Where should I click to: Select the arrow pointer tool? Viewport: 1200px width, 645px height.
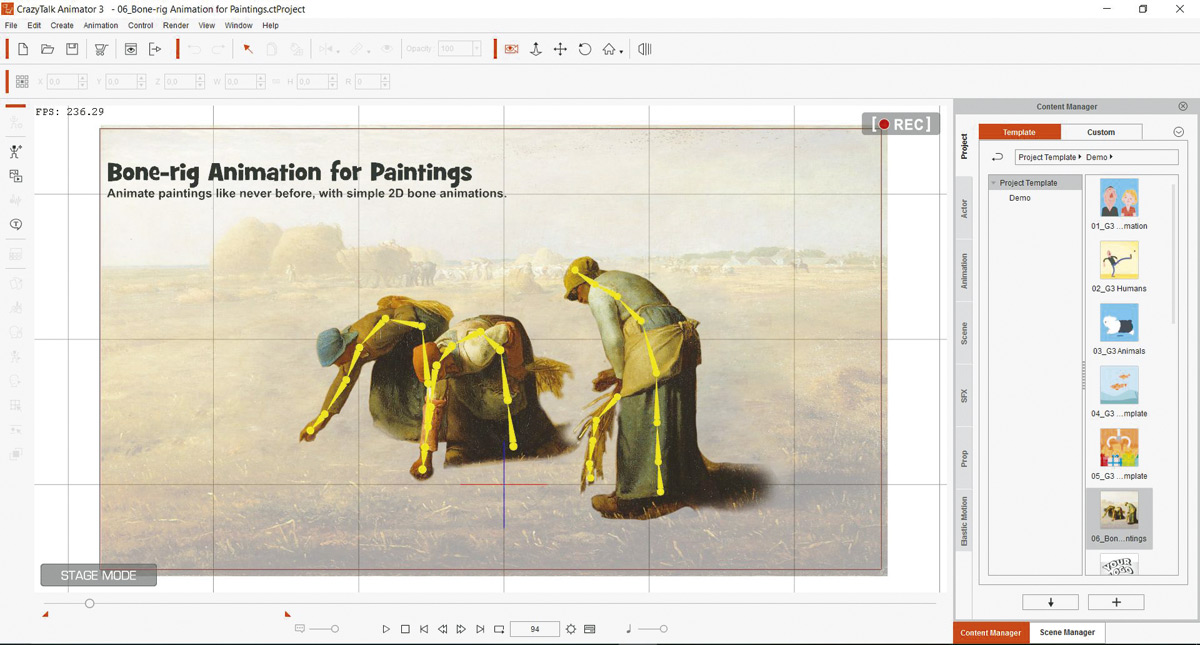point(248,49)
